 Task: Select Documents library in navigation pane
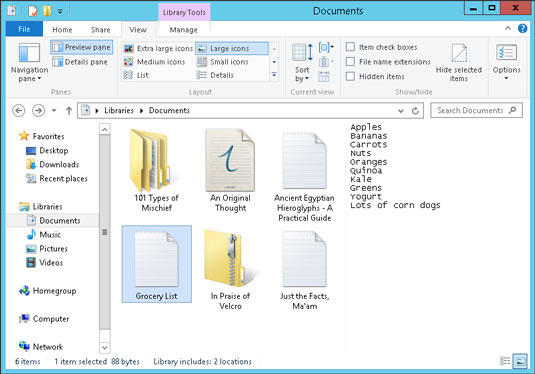point(54,220)
